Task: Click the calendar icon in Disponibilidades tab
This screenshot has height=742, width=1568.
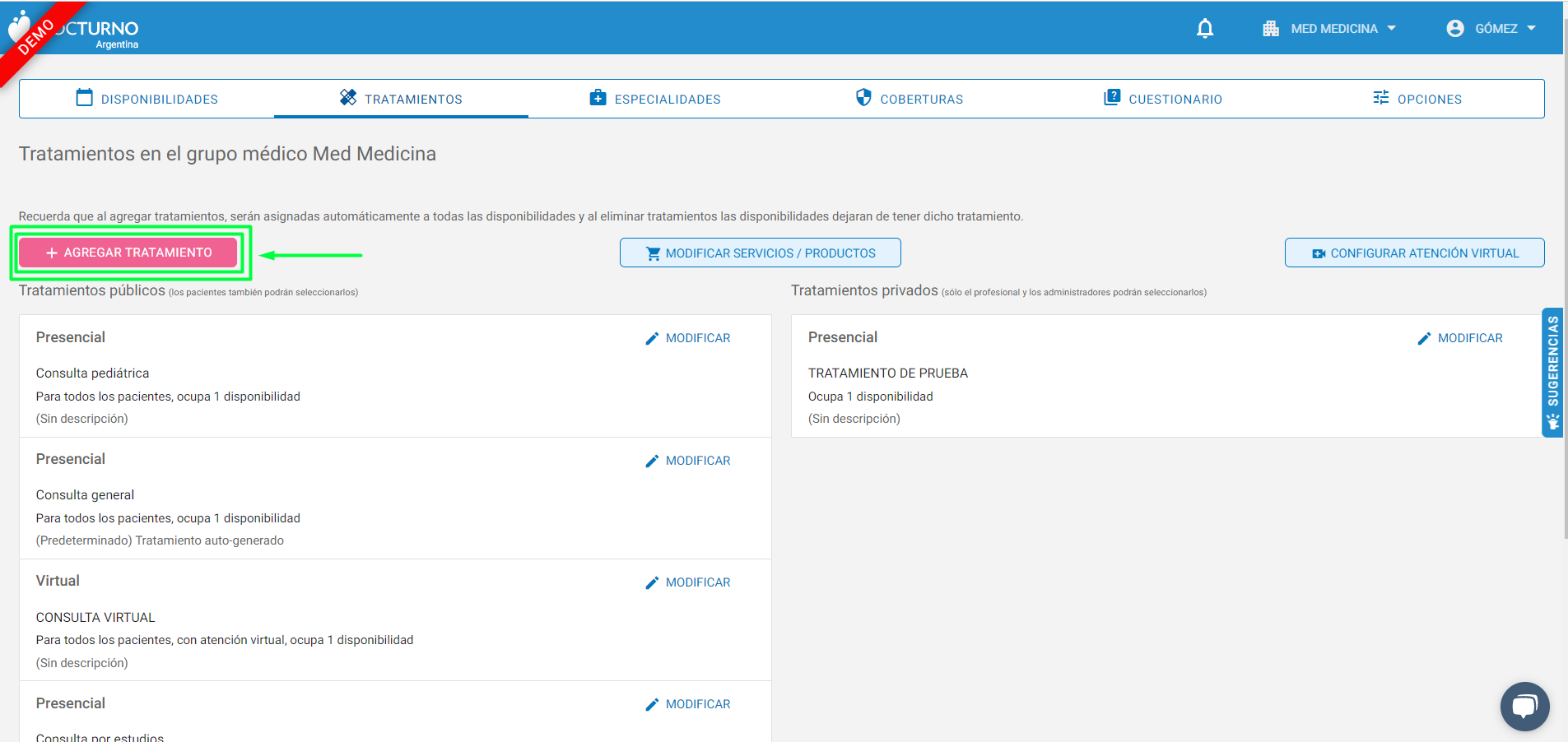Action: (x=84, y=98)
